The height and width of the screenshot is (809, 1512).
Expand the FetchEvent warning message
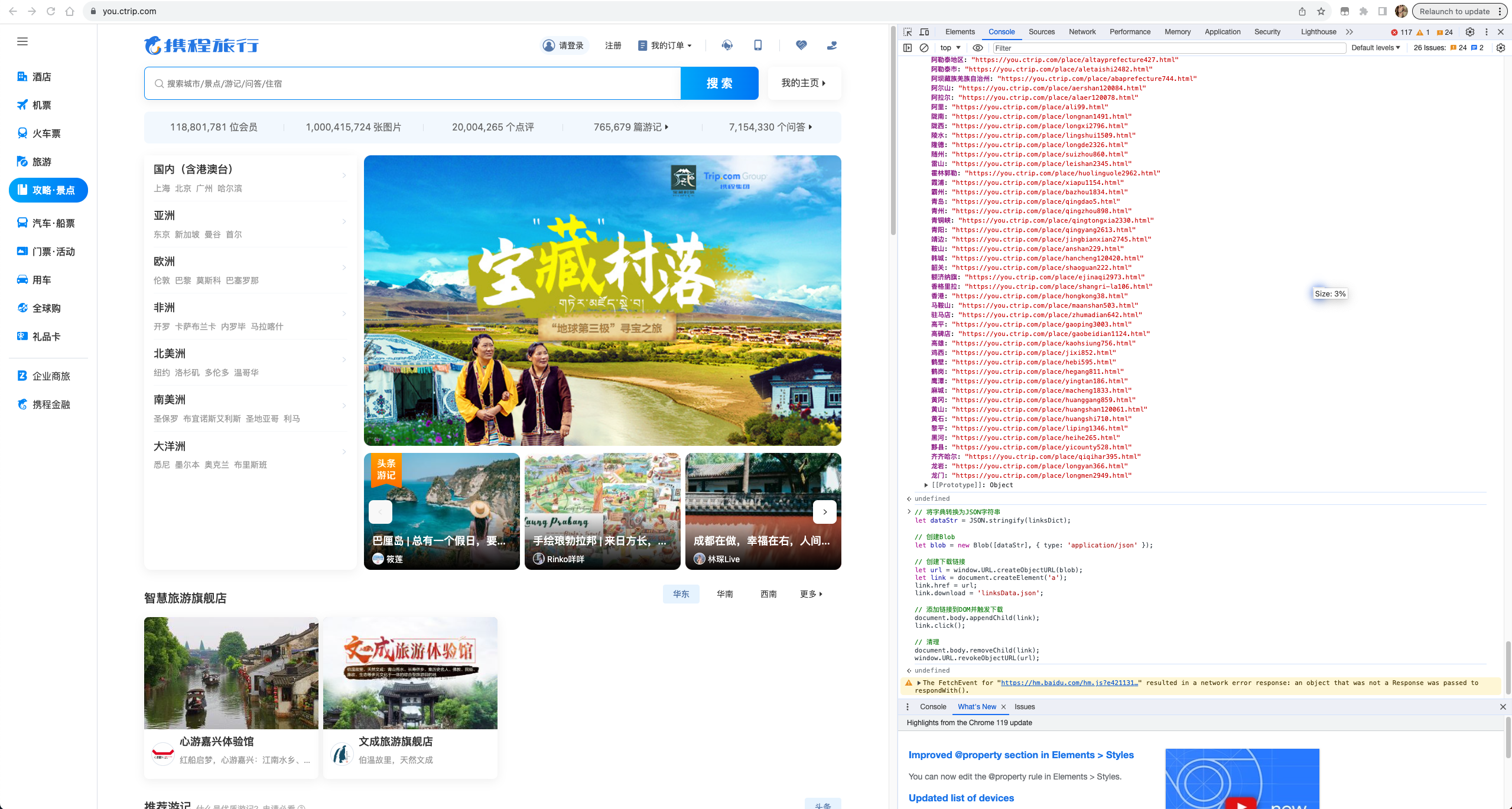919,683
